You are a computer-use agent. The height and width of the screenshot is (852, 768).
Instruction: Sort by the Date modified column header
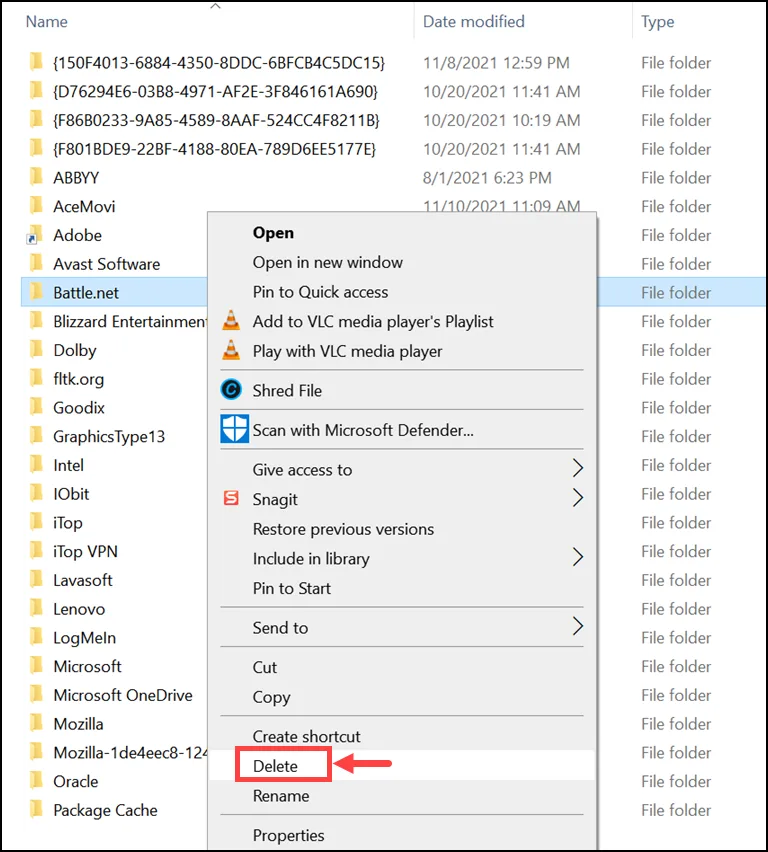pos(473,21)
